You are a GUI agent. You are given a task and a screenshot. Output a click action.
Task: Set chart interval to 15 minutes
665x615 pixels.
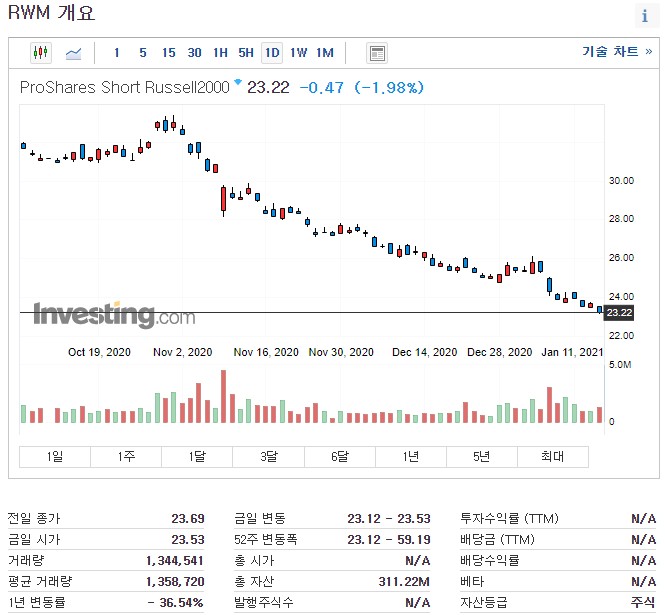[168, 53]
